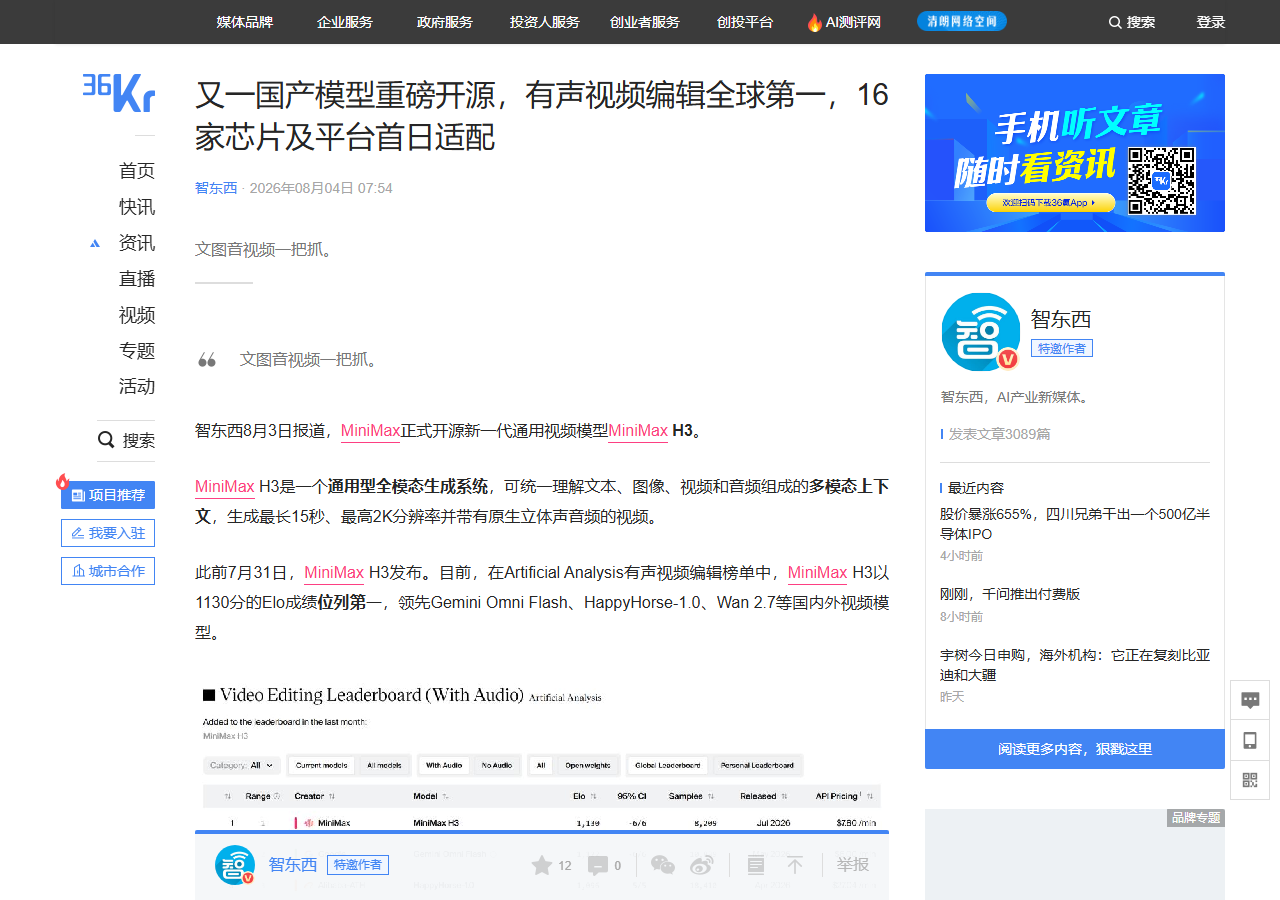Click MiniMax link before H3发布

click(x=334, y=573)
